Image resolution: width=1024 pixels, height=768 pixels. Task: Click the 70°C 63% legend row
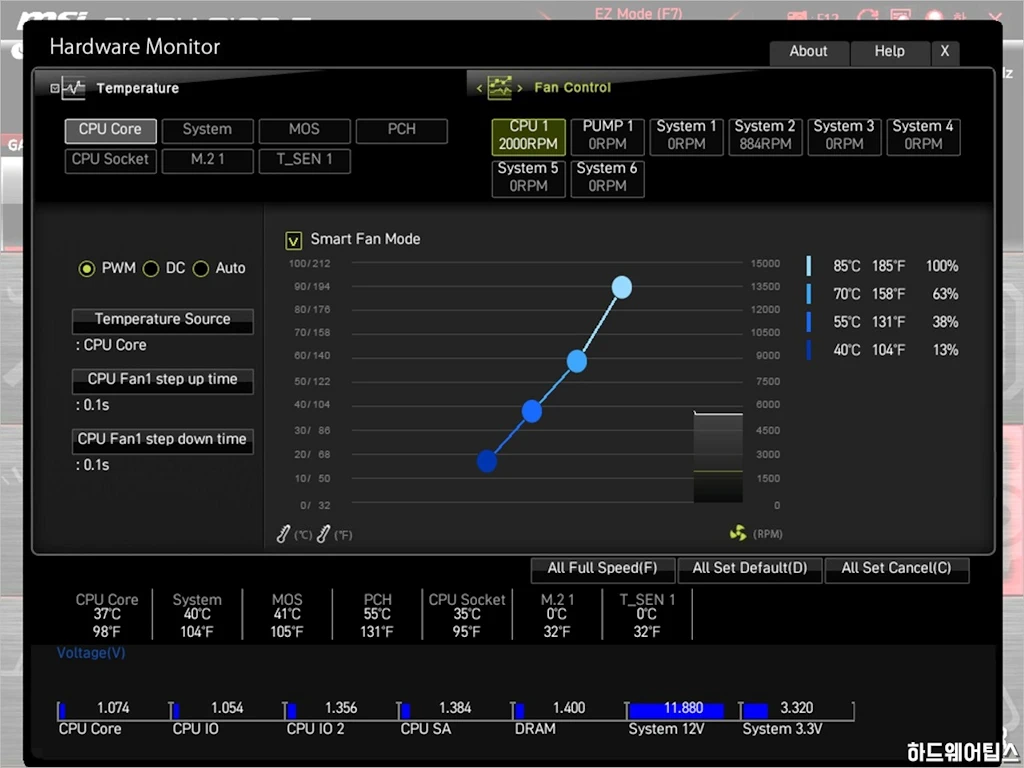click(882, 295)
